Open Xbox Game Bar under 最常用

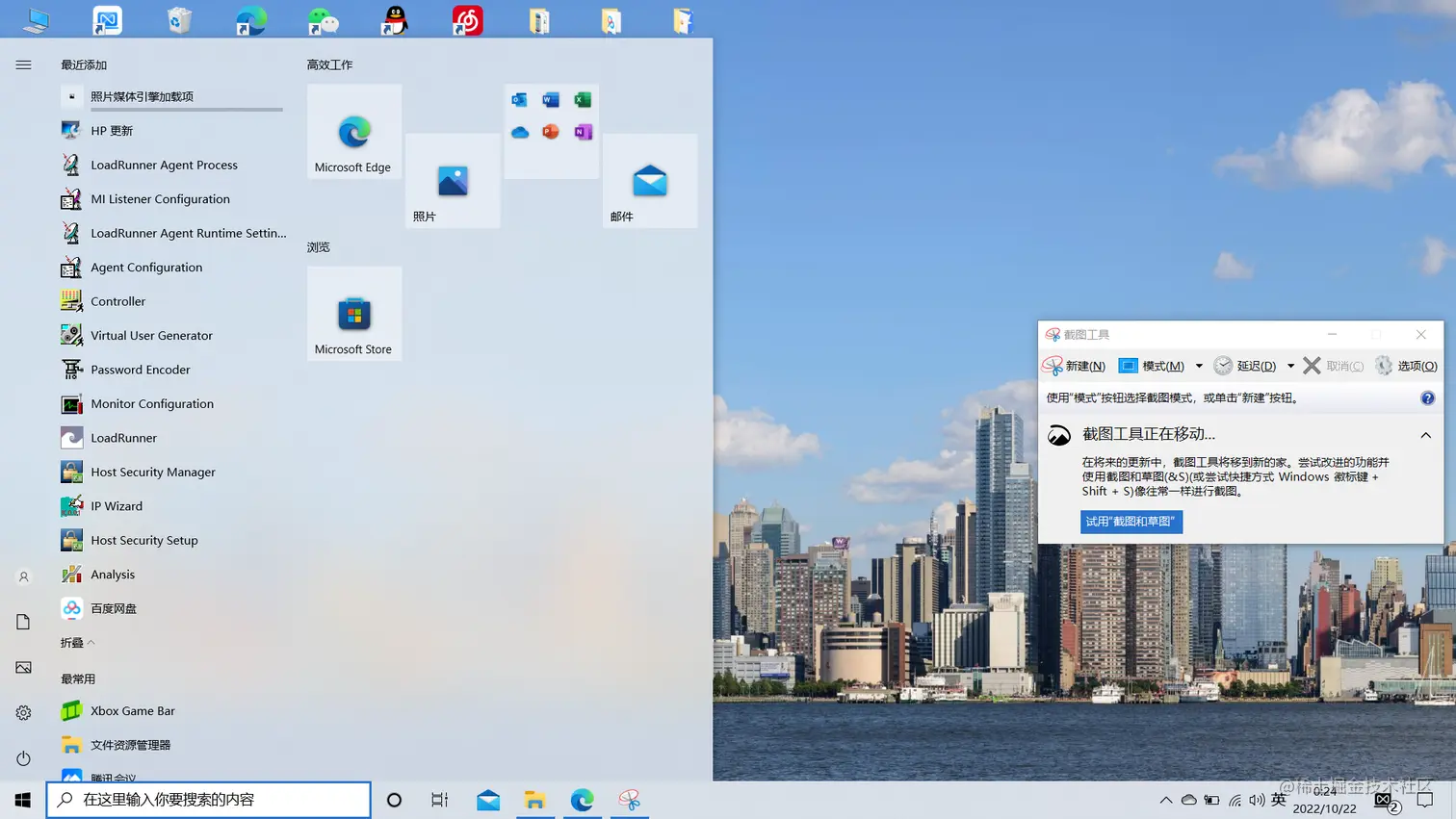pyautogui.click(x=171, y=711)
